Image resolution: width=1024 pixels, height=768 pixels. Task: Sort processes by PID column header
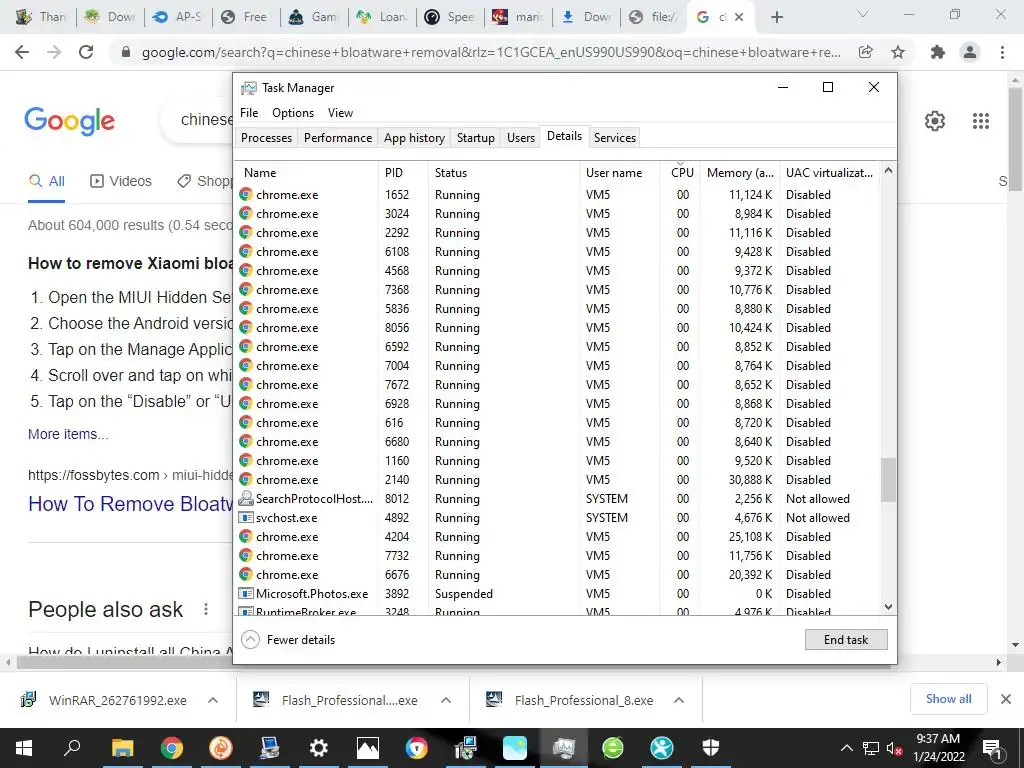(403, 173)
